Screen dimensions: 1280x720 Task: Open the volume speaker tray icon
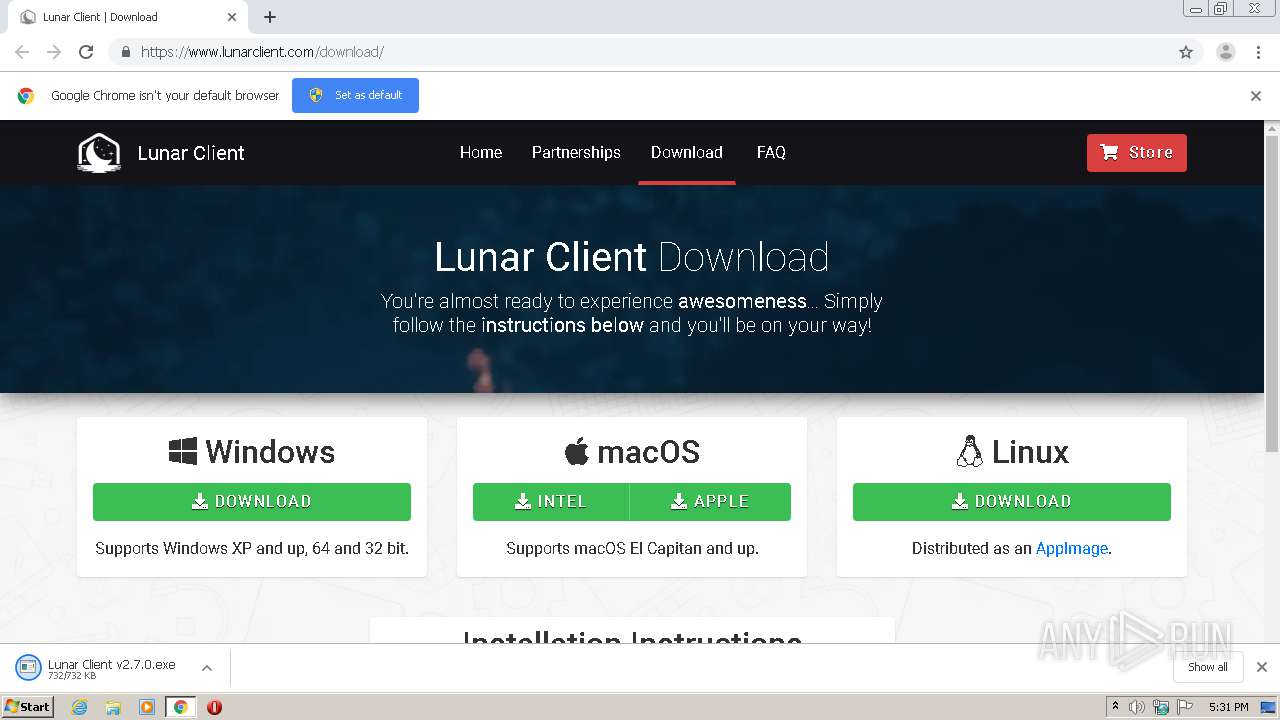(1137, 707)
